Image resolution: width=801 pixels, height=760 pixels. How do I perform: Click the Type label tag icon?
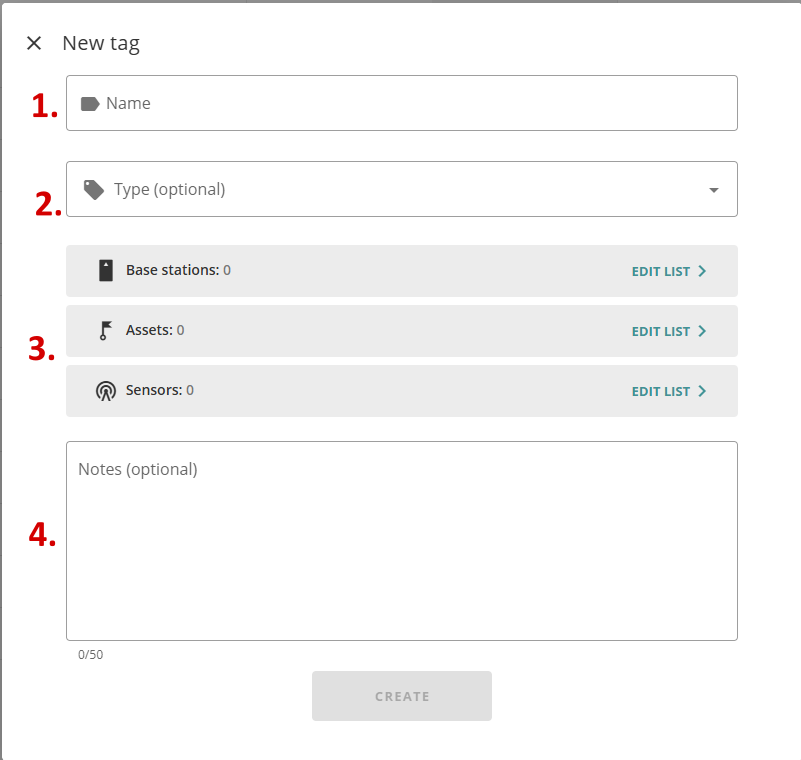coord(94,190)
